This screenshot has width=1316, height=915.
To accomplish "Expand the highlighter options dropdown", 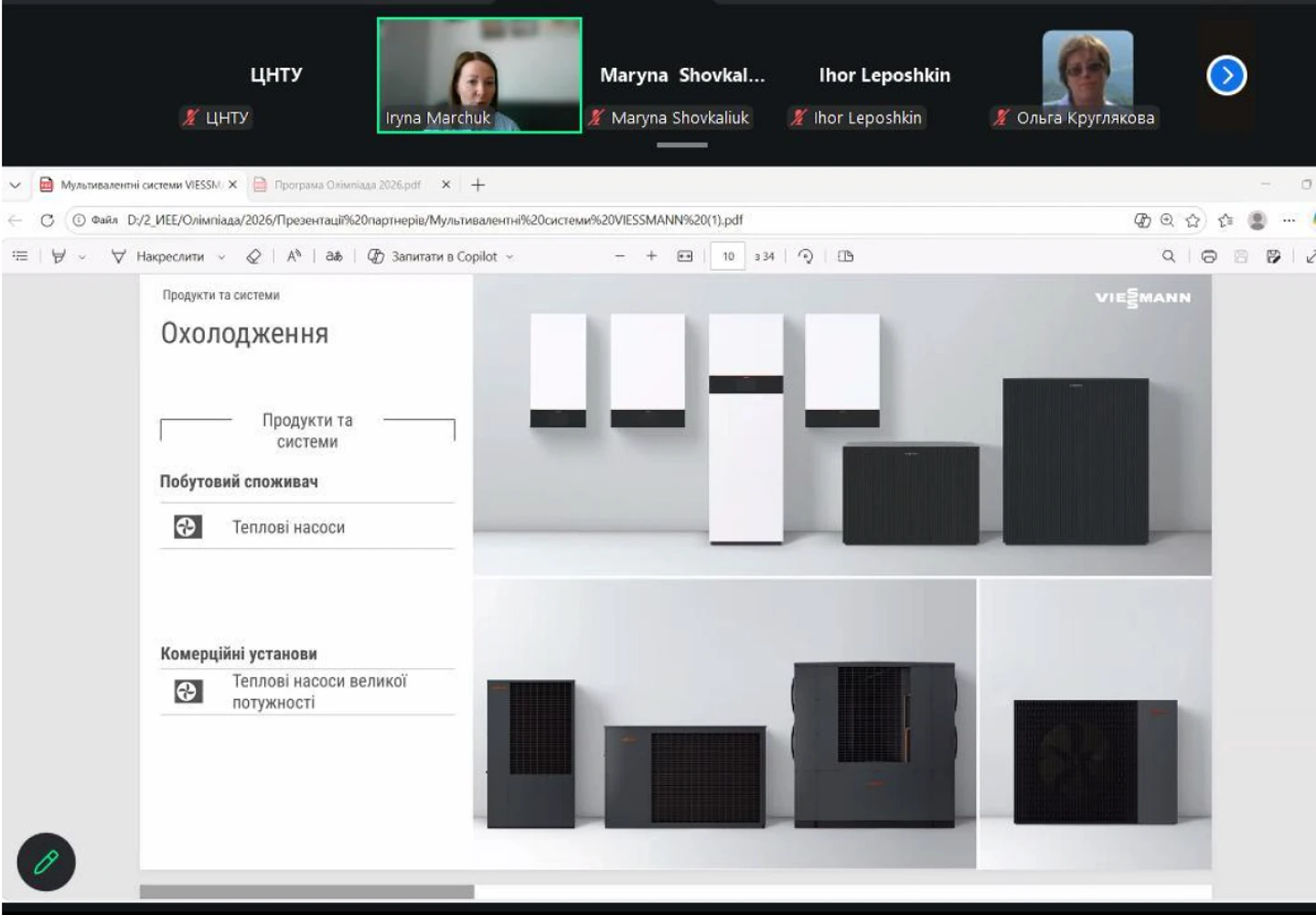I will 82,257.
